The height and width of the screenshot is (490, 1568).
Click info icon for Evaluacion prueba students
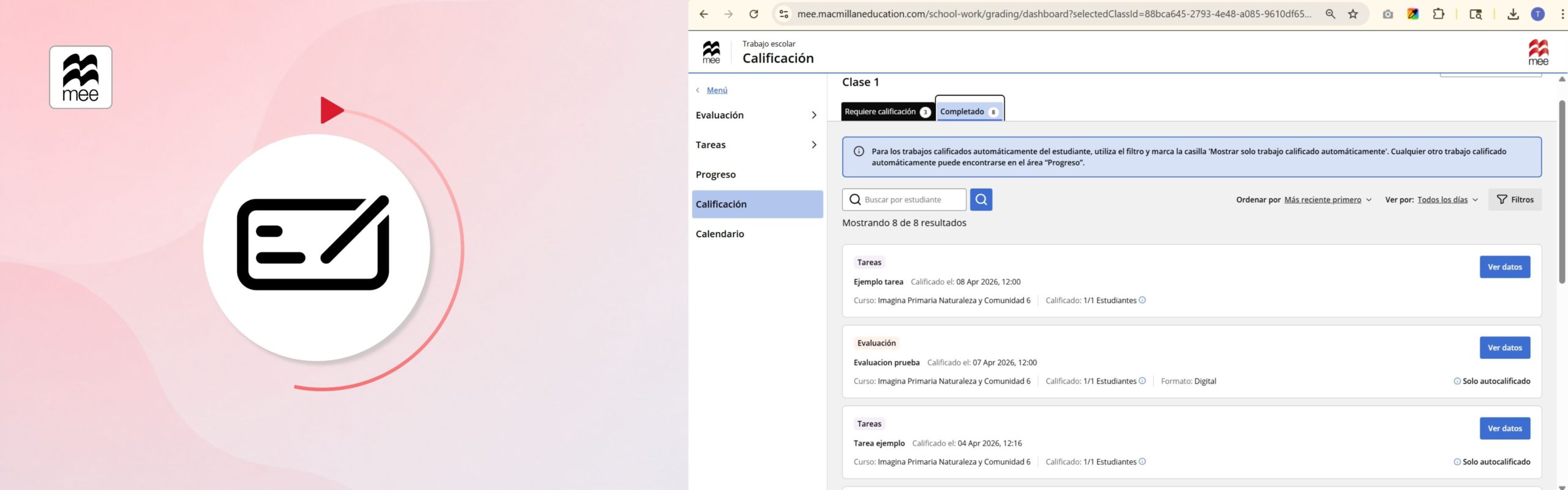(x=1142, y=381)
